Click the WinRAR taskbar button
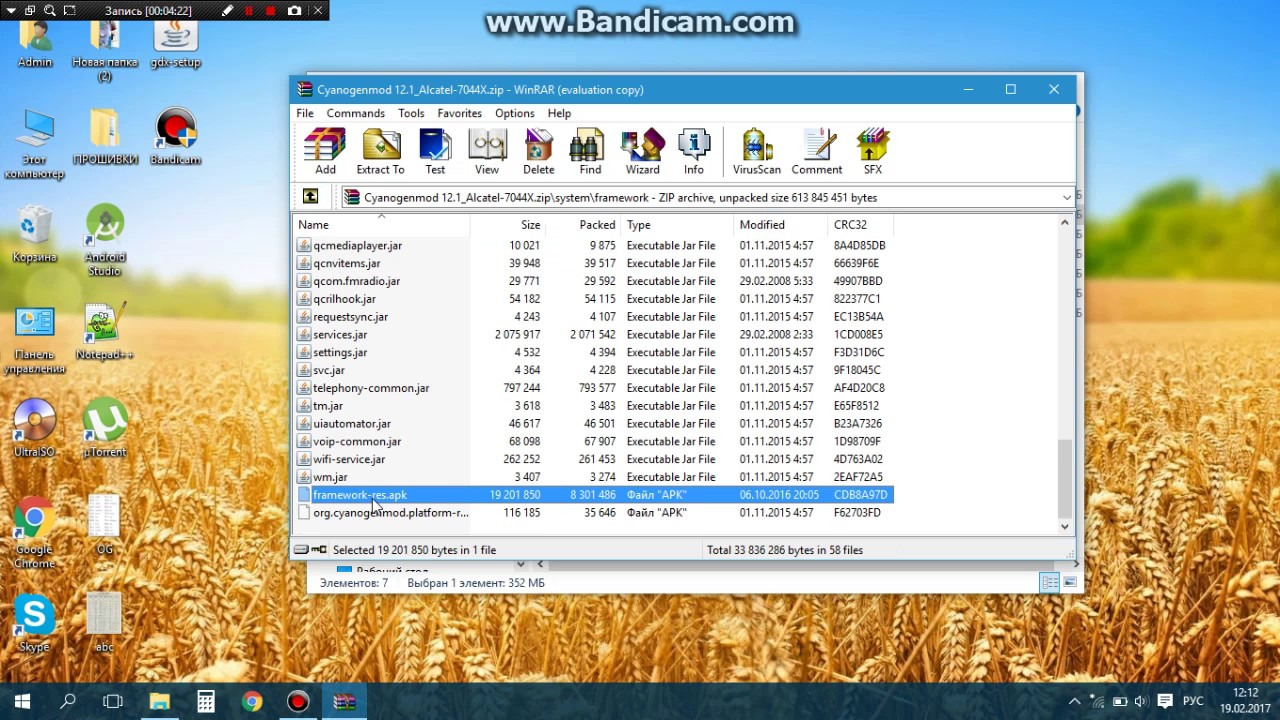This screenshot has width=1280, height=720. tap(344, 701)
